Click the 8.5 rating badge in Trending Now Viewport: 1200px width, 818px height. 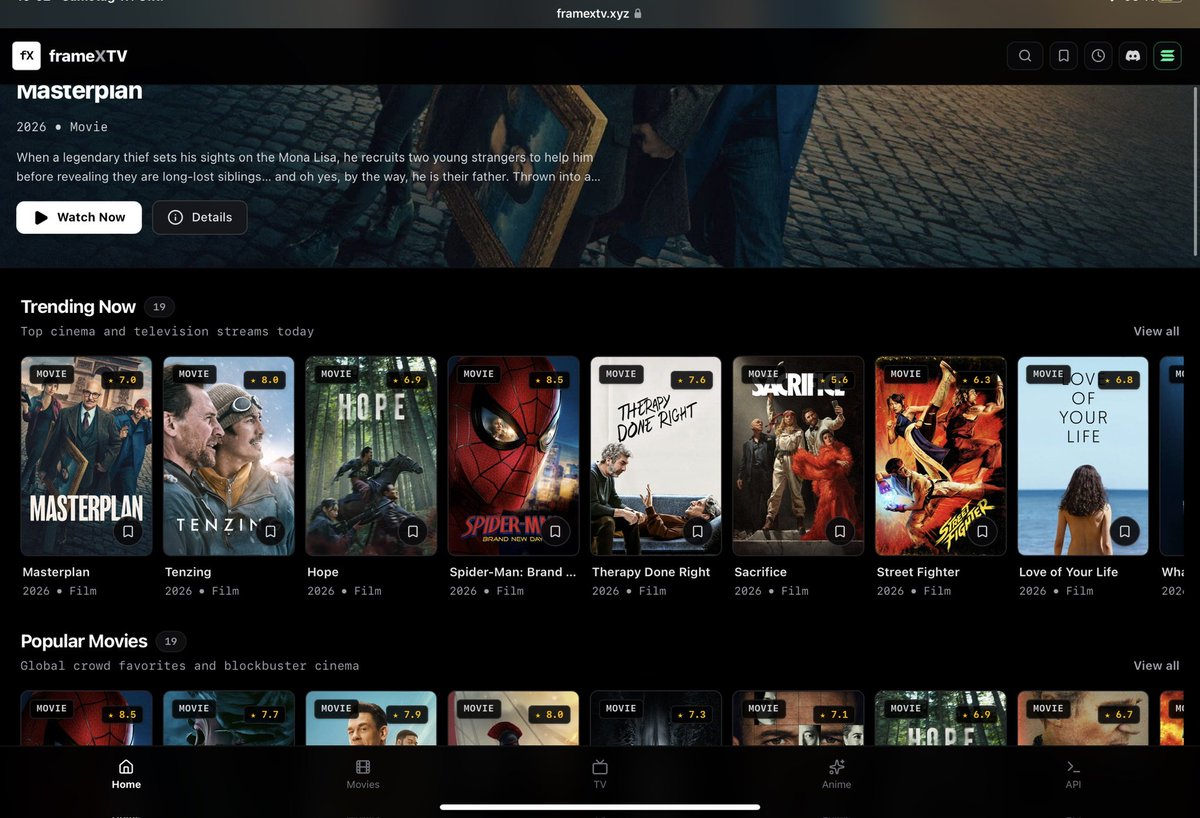550,380
